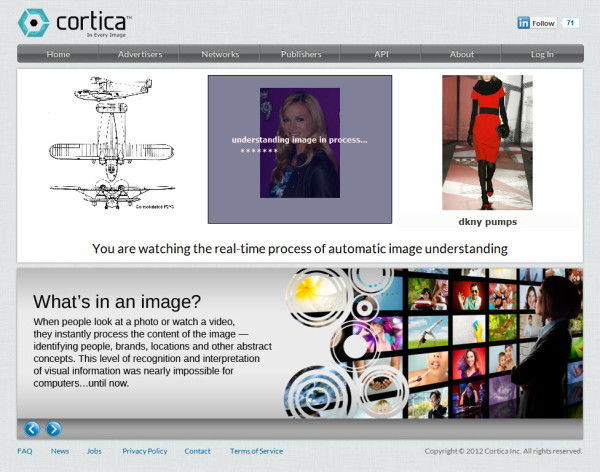Go to the Networks section
Screen dimensions: 600x472
(x=220, y=54)
